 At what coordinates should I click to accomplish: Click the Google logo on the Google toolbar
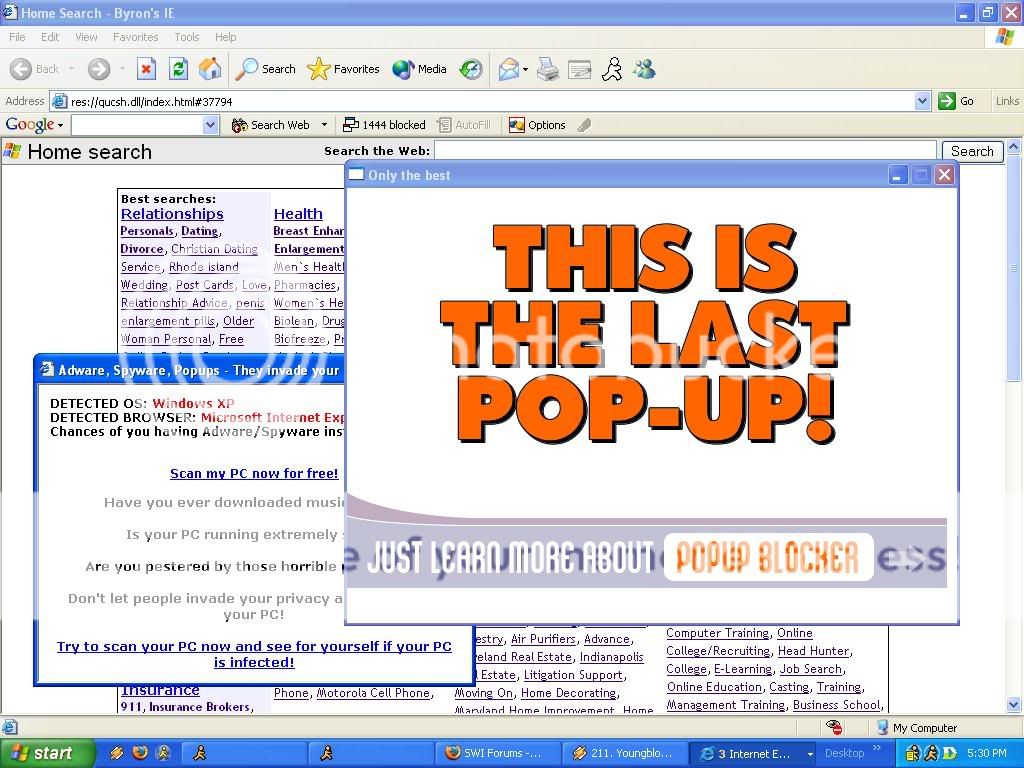tap(29, 125)
